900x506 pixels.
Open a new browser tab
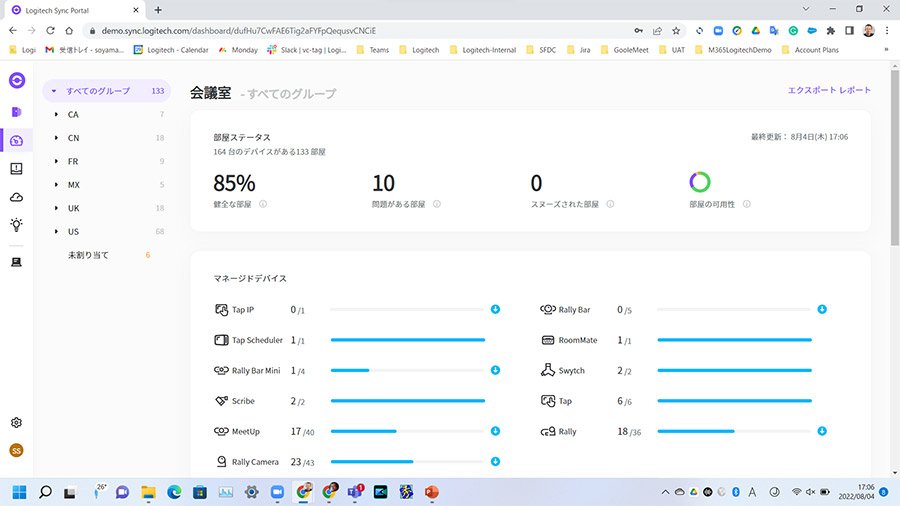(x=158, y=10)
